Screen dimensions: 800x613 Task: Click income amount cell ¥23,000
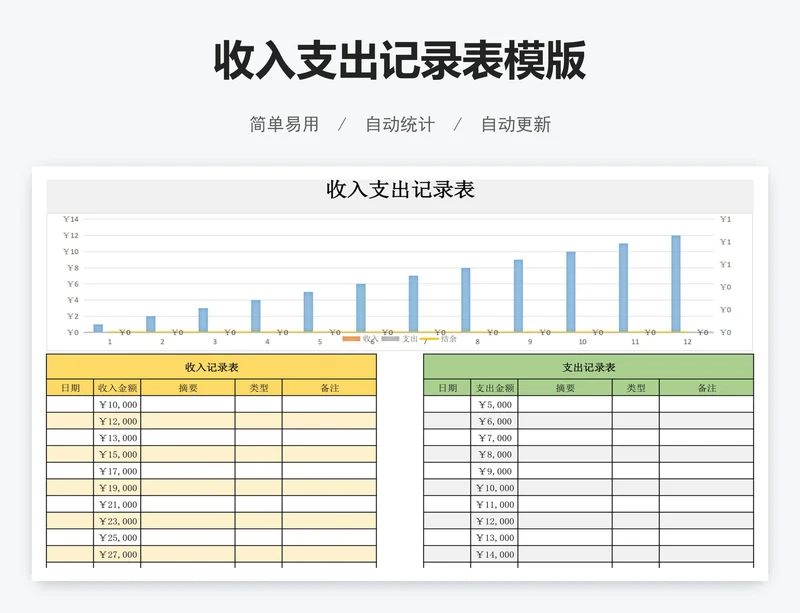(x=117, y=521)
